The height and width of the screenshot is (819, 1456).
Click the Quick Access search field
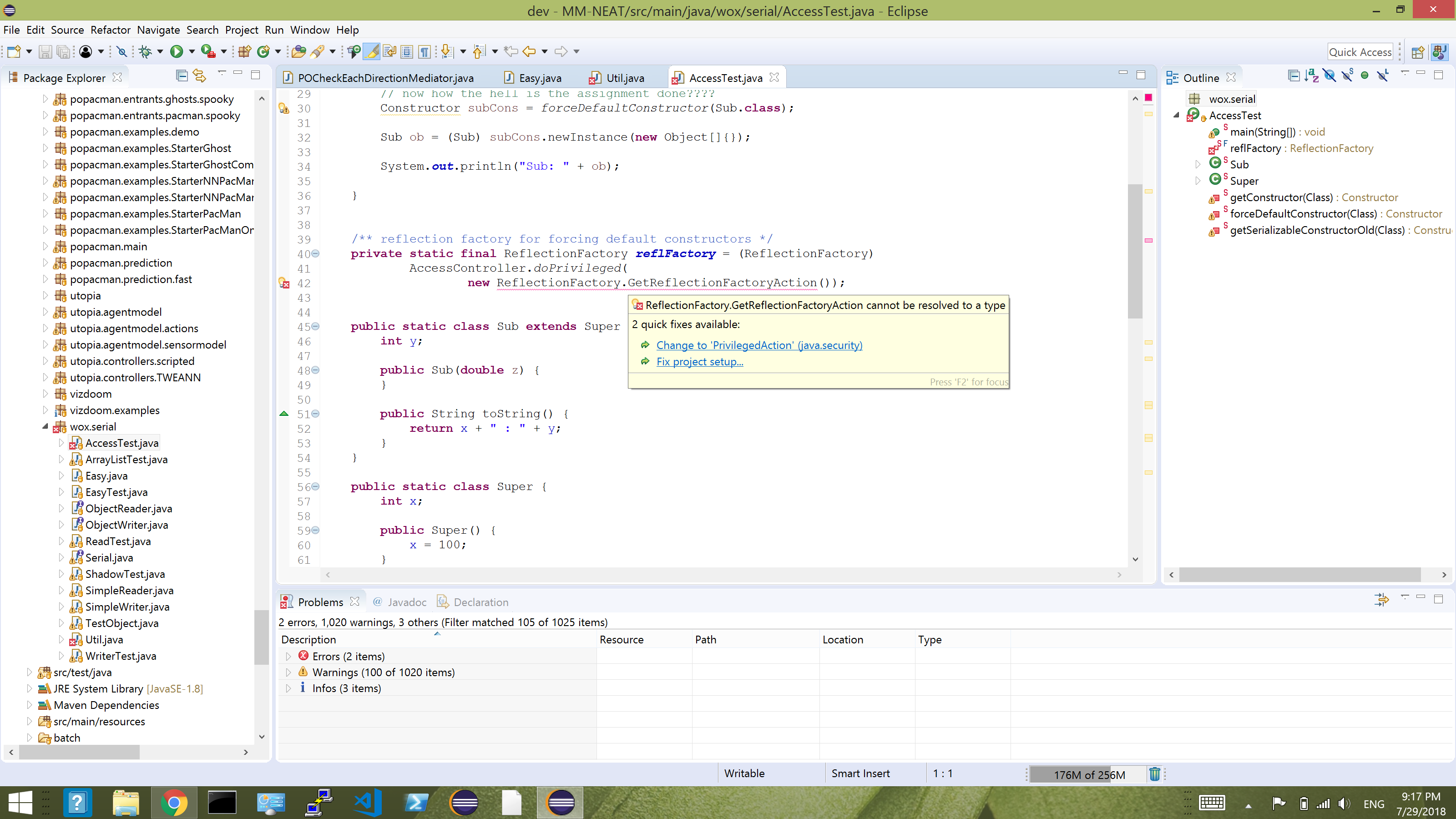1360,52
